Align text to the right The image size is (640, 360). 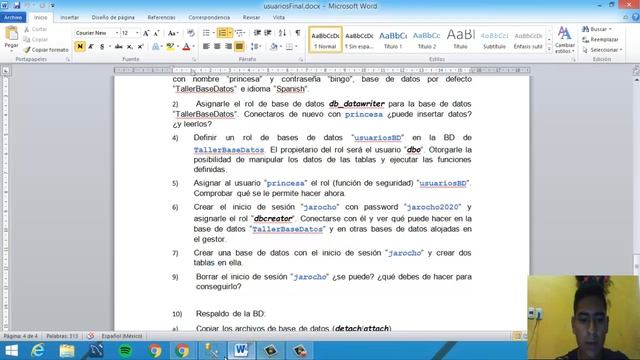pyautogui.click(x=228, y=47)
